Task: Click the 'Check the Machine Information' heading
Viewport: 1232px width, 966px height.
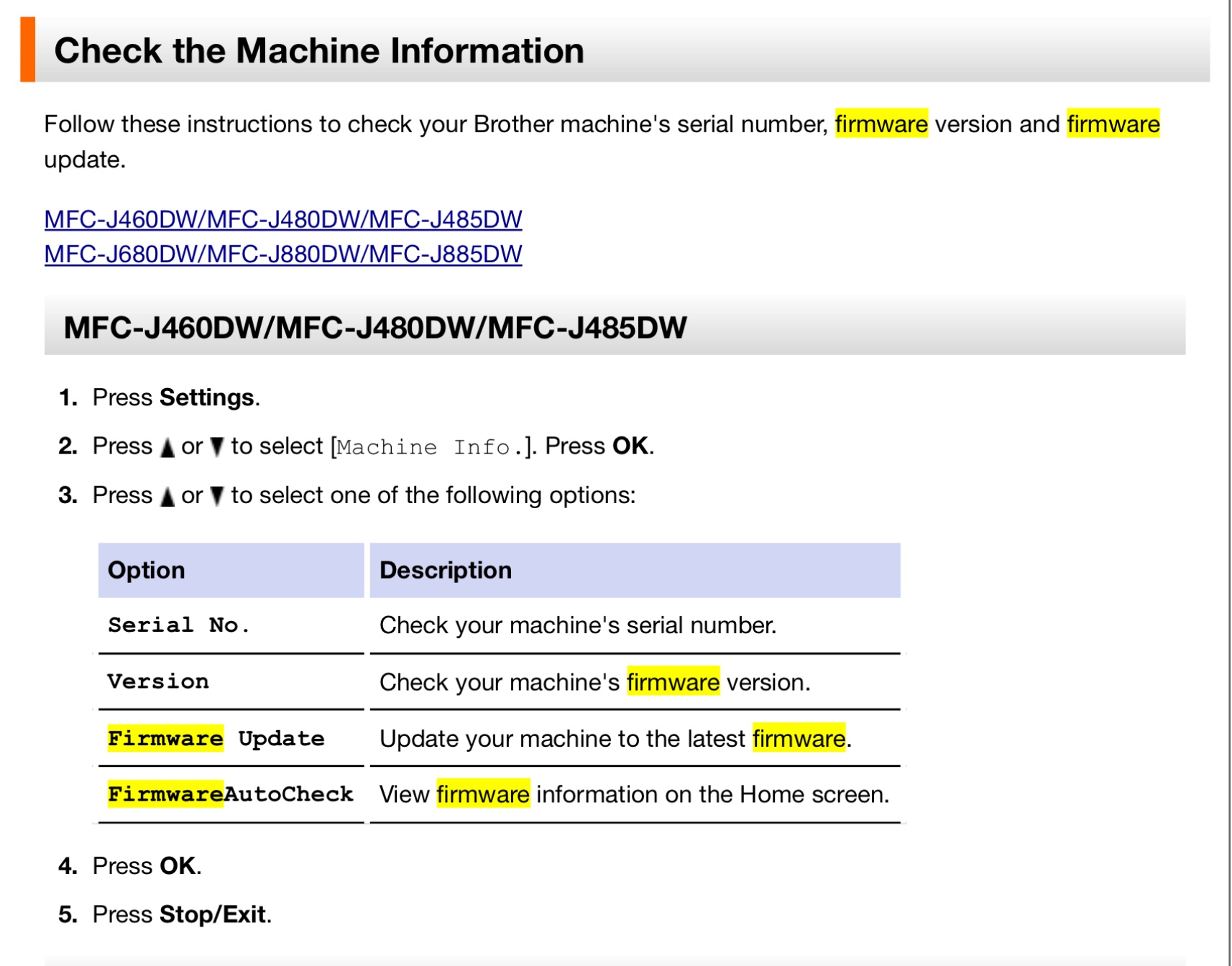Action: (x=319, y=50)
